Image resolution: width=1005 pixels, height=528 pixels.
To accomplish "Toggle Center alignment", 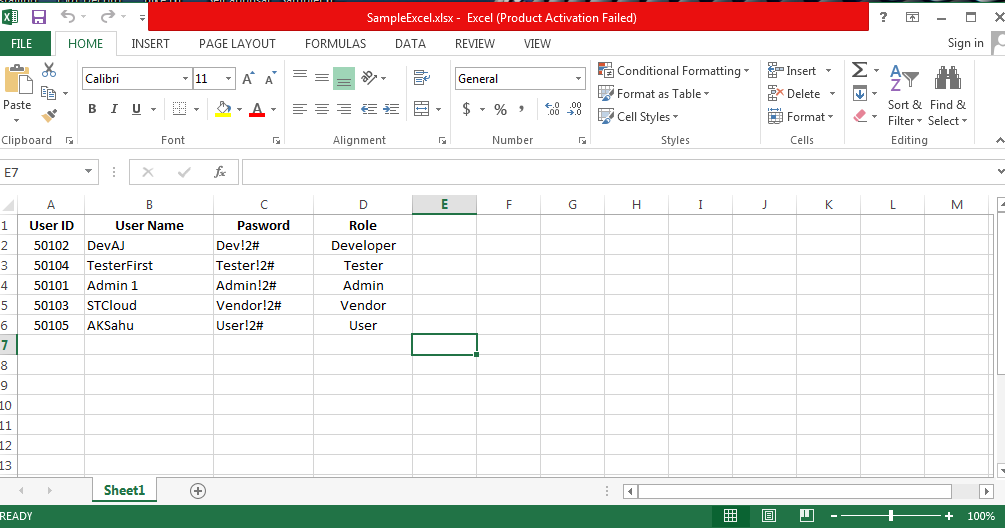I will tap(322, 109).
